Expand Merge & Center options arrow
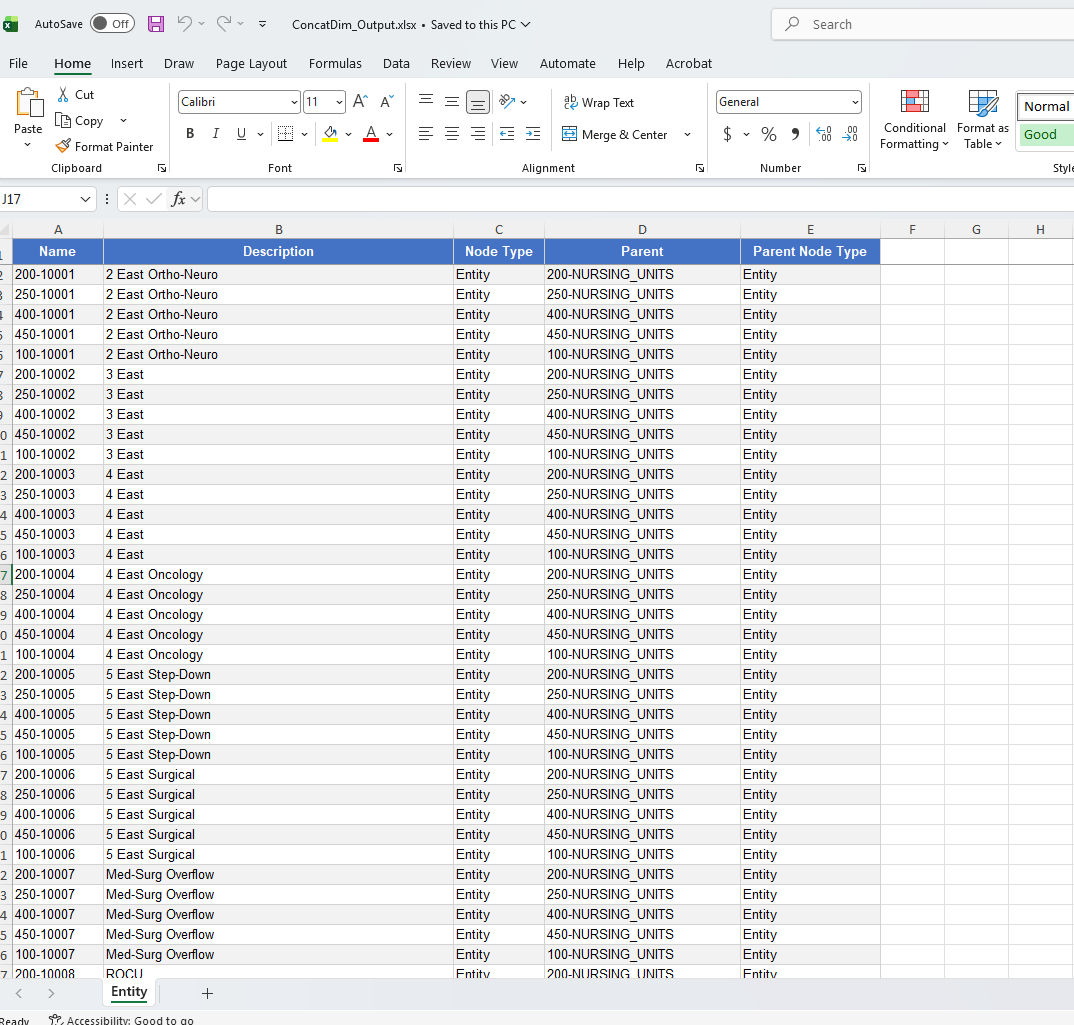Image resolution: width=1074 pixels, height=1025 pixels. (687, 134)
